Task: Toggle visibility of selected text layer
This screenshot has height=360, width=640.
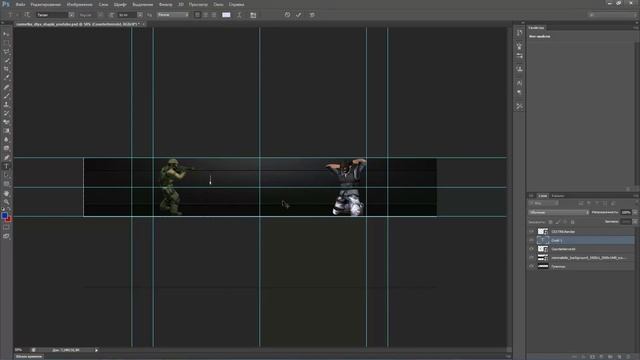Action: pos(531,240)
